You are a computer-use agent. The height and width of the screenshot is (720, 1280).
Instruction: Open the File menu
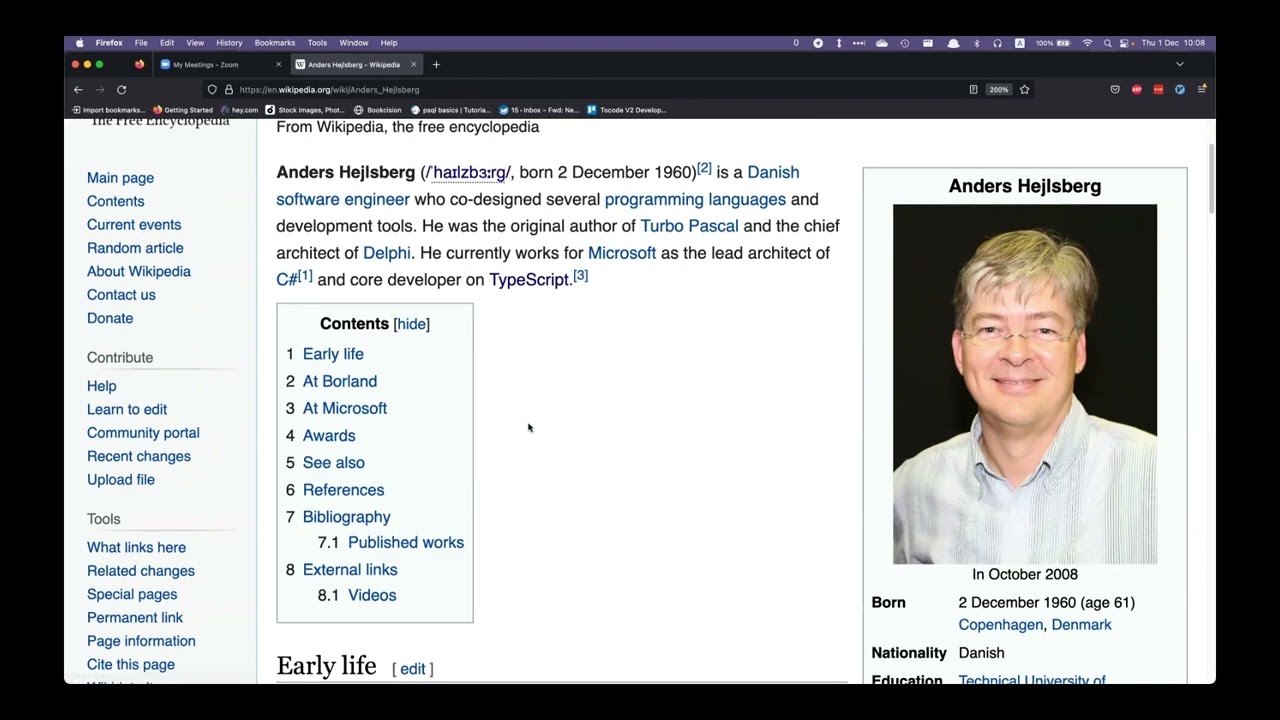(141, 43)
